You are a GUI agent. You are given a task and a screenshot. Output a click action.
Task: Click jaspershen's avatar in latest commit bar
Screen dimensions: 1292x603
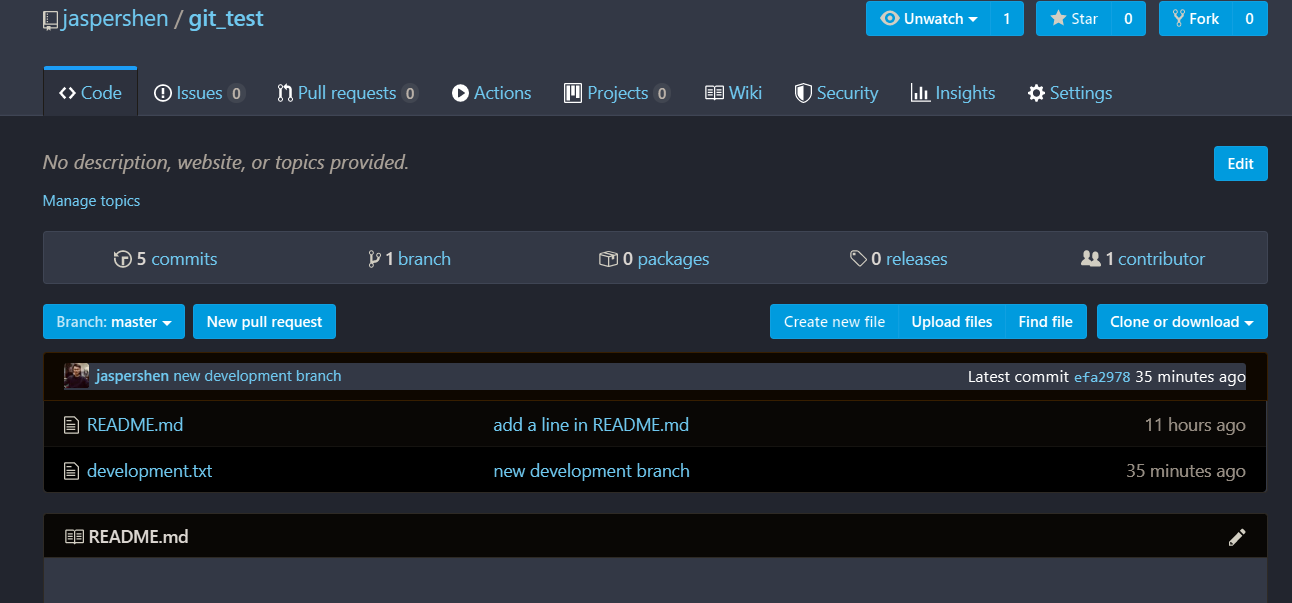[x=77, y=376]
